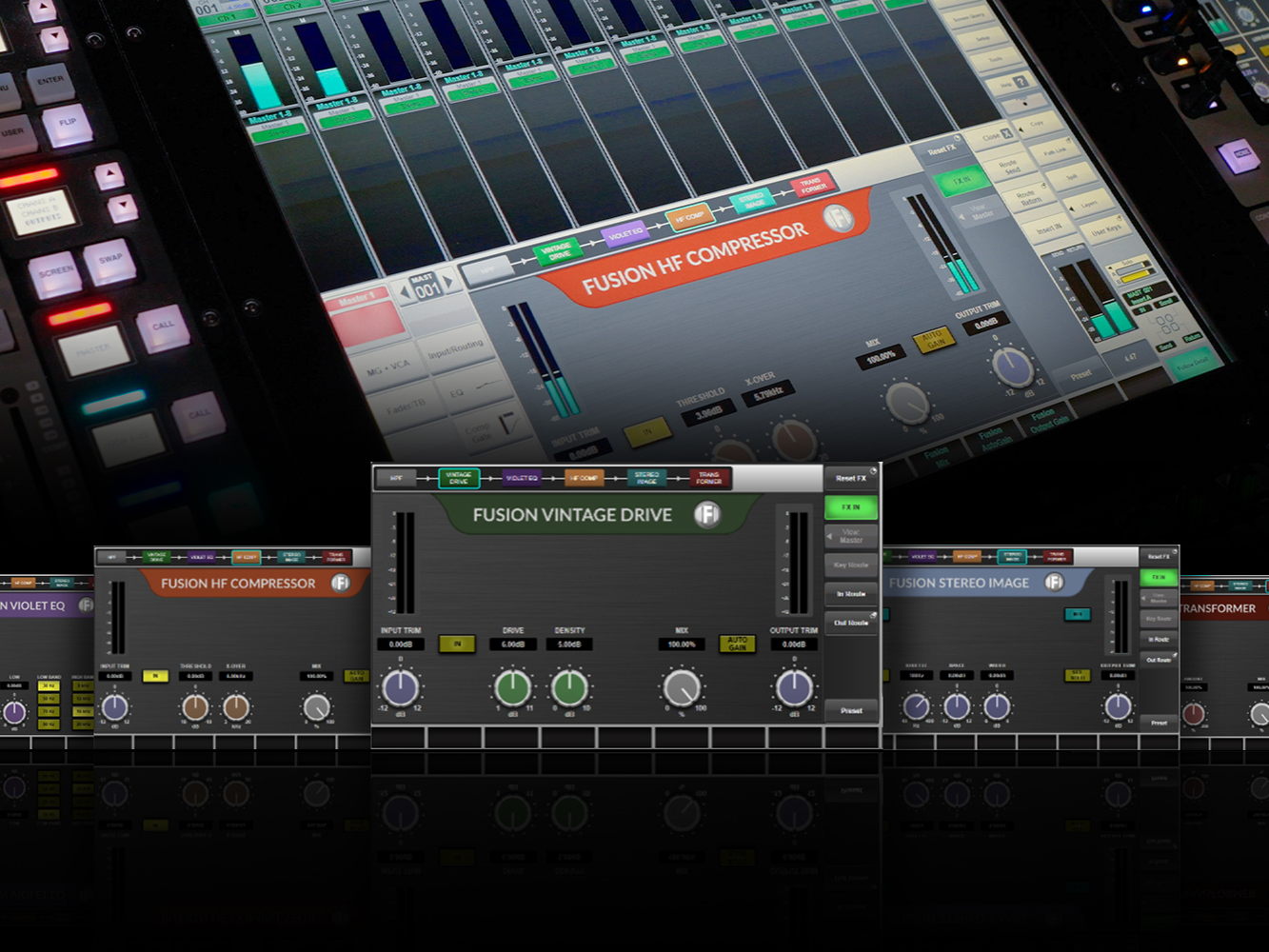
Task: Click the Low knob on Violet EQ panel
Action: (x=14, y=711)
